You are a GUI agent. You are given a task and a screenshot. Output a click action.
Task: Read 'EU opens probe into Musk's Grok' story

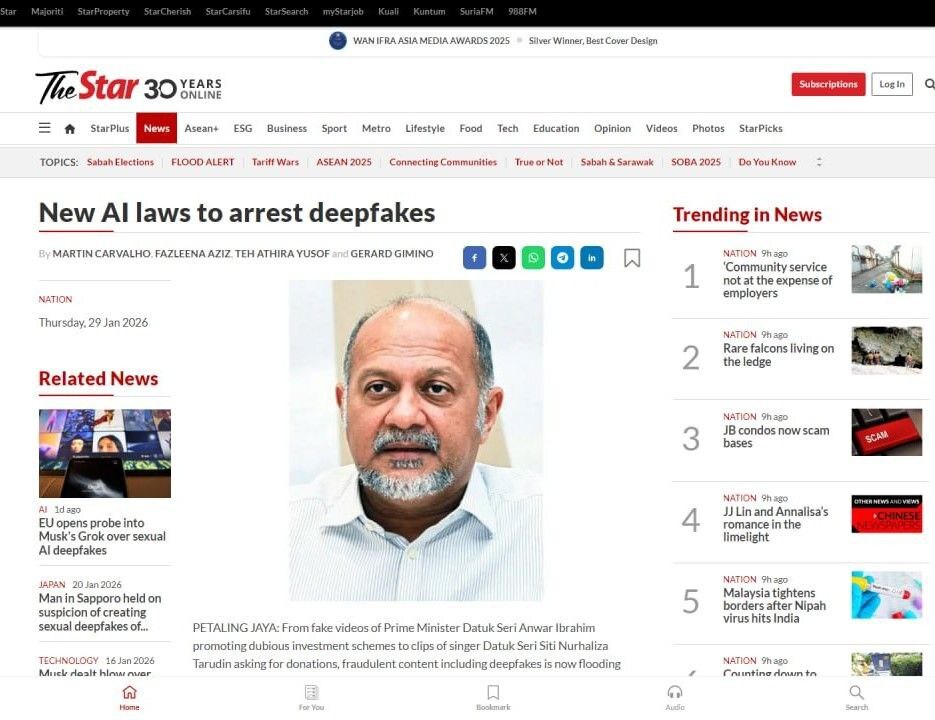(103, 536)
